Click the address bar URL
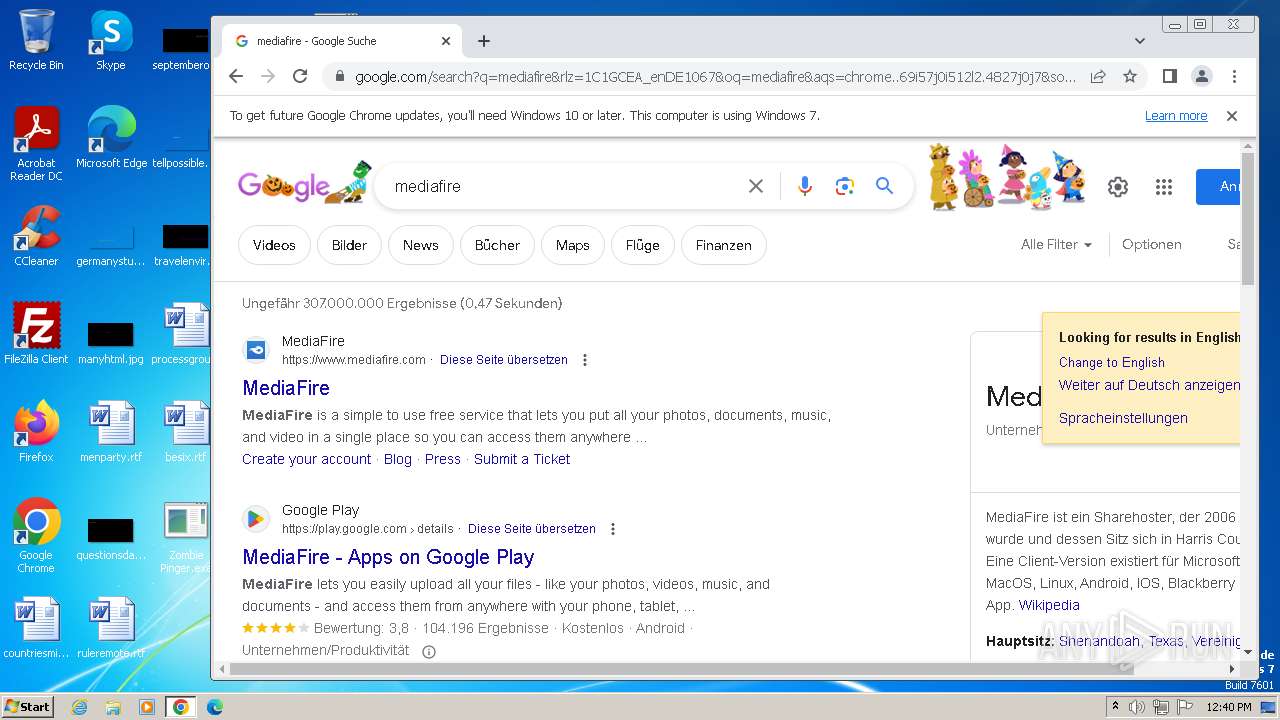Image resolution: width=1280 pixels, height=720 pixels. pos(716,76)
